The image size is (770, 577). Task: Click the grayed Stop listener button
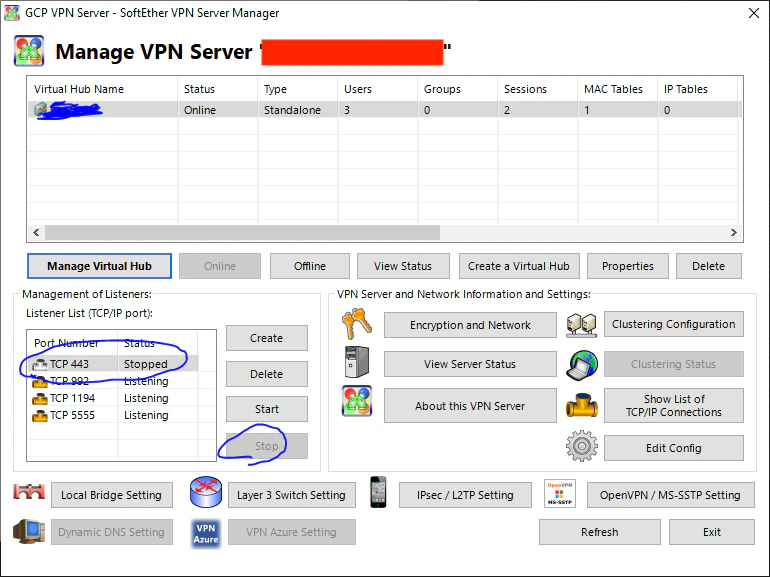tap(267, 446)
